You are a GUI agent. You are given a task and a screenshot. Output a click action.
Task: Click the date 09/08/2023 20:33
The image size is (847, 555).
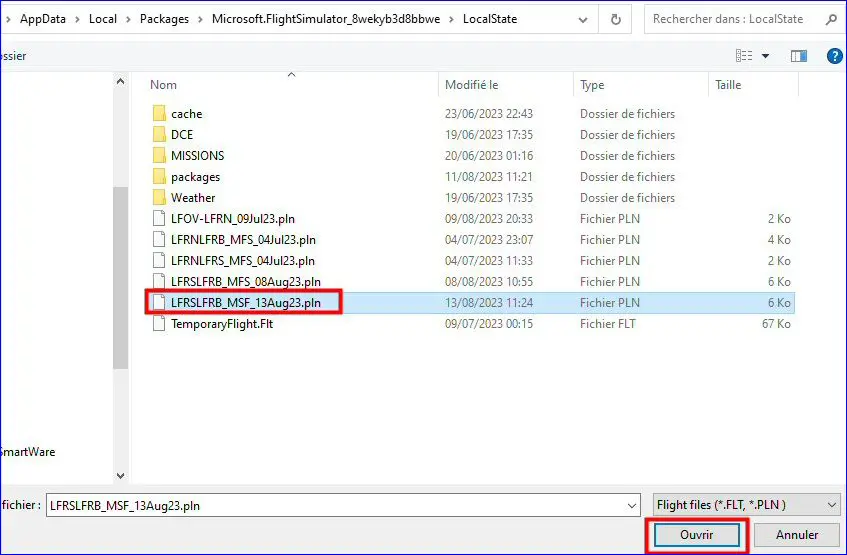489,219
